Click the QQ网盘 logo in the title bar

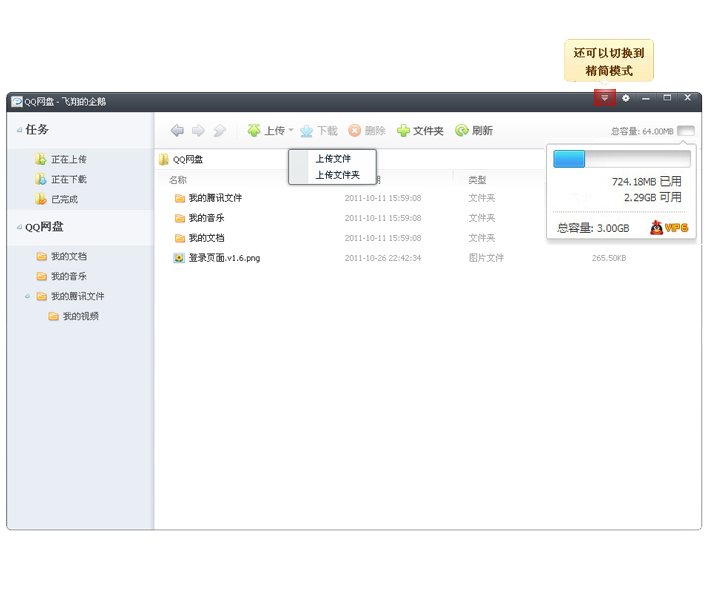click(17, 101)
